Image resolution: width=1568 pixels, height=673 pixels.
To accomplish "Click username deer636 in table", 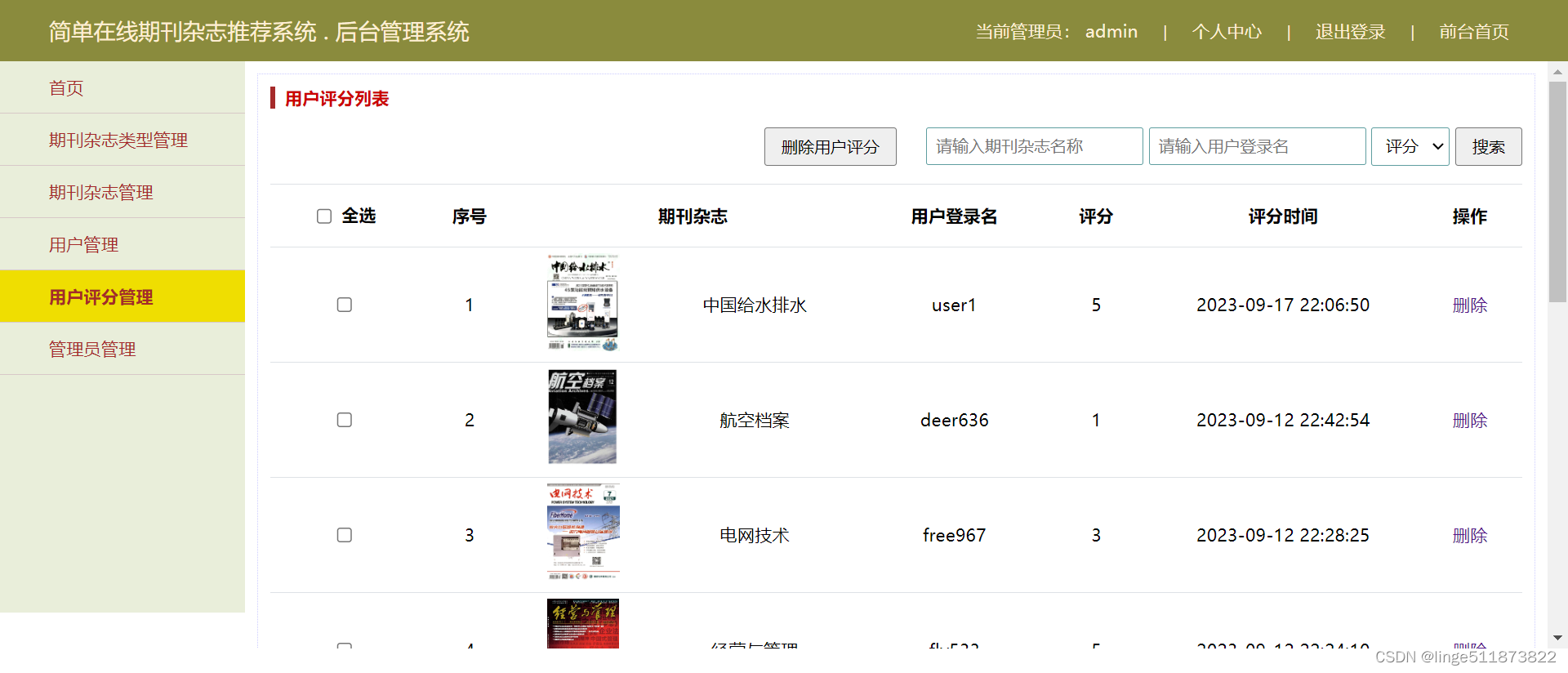I will [x=954, y=421].
